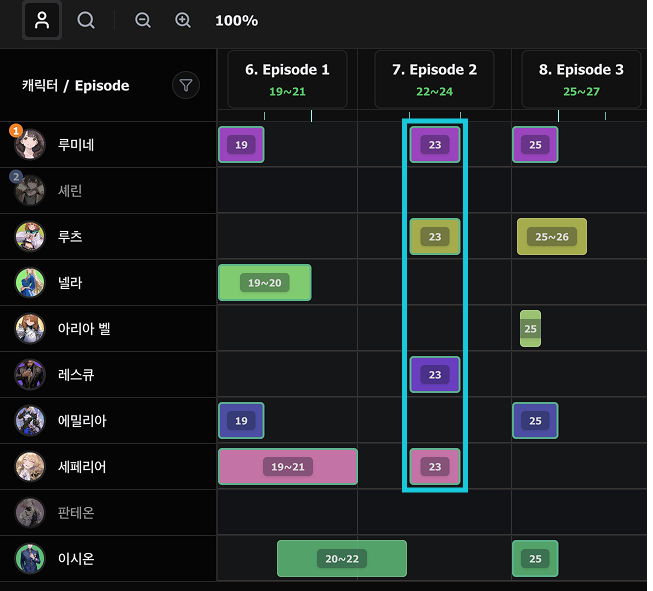Zoom in with the plus magnifier

click(183, 20)
